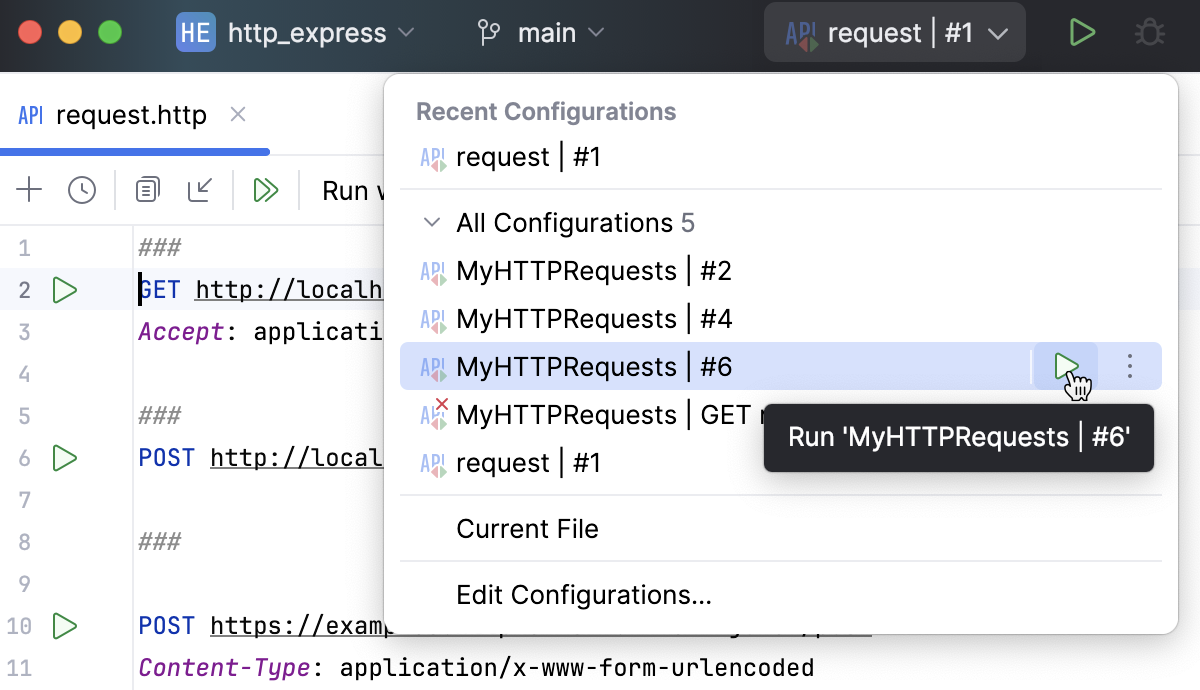Select the request.http editor tab

(130, 114)
